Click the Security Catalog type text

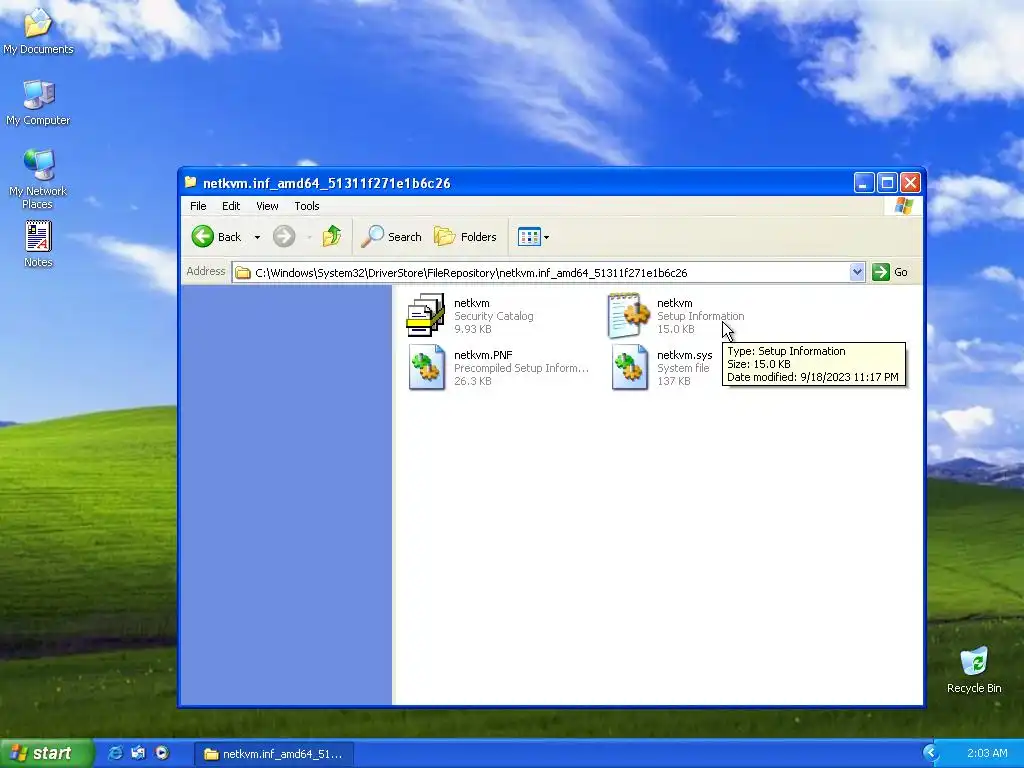[x=494, y=316]
